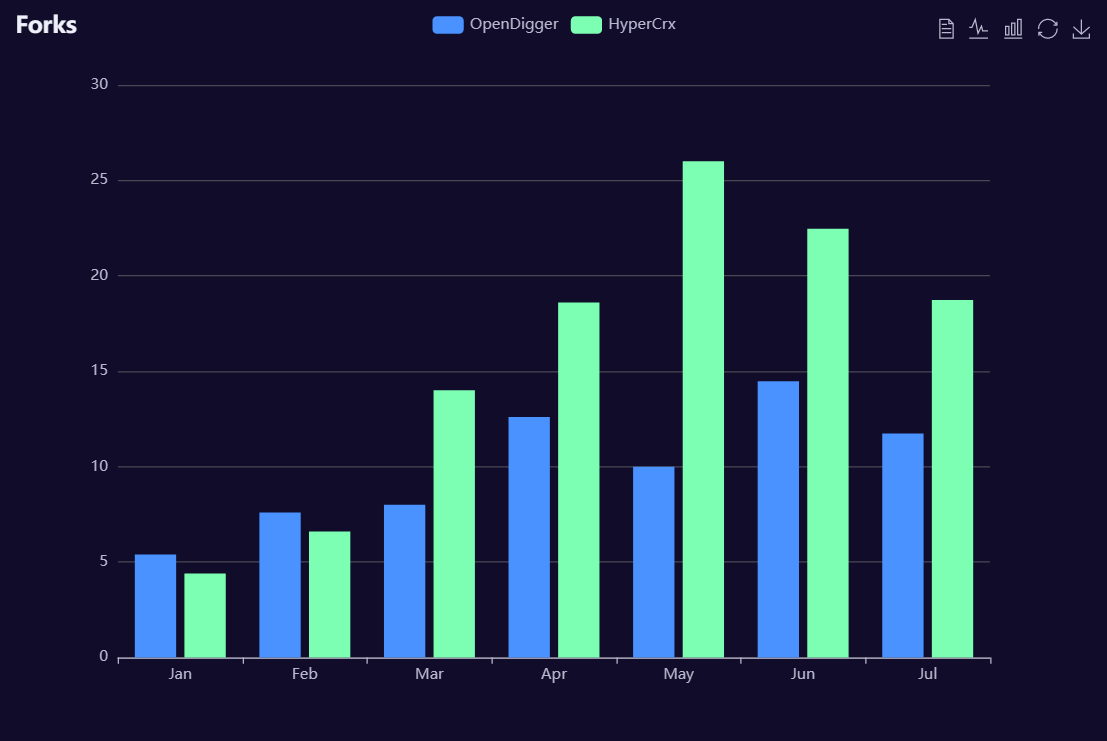Viewport: 1107px width, 741px height.
Task: Click the data view document icon
Action: click(x=945, y=28)
